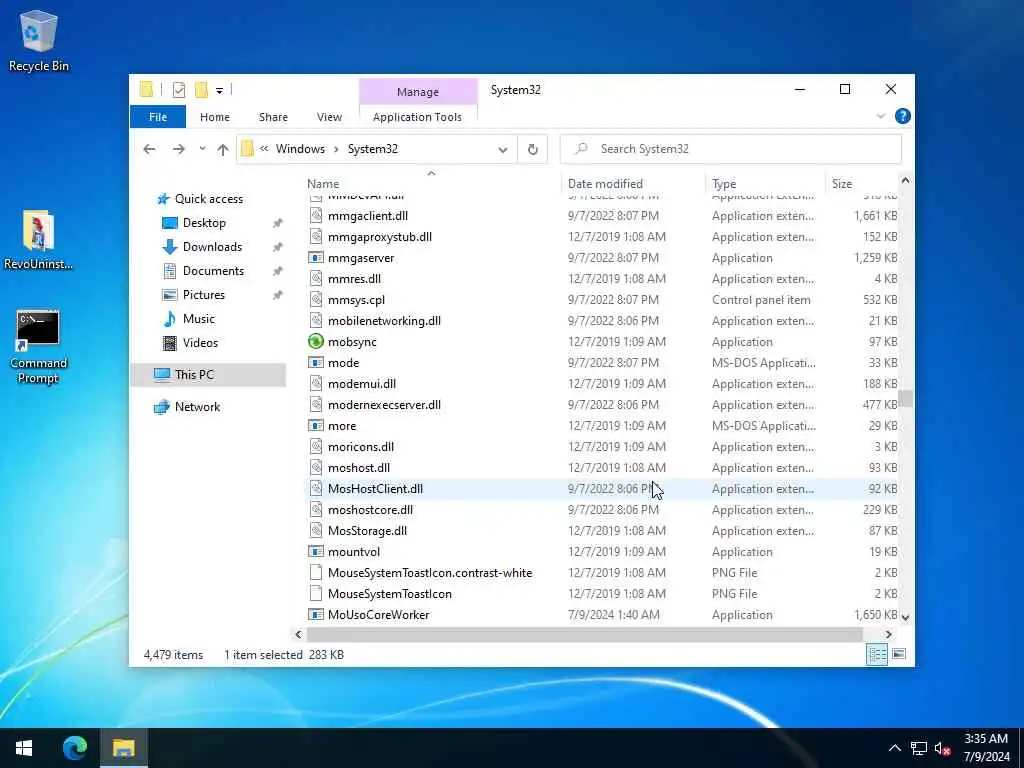Select the MoUsoCoreWorker application icon

coord(316,615)
